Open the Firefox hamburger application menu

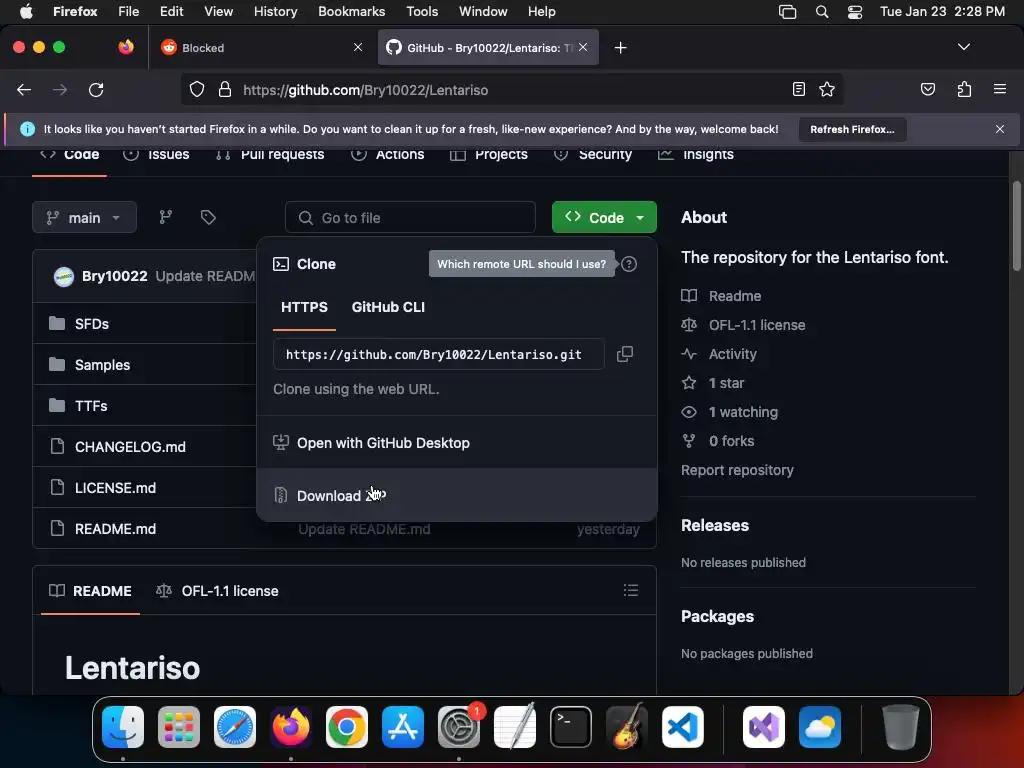pyautogui.click(x=999, y=89)
